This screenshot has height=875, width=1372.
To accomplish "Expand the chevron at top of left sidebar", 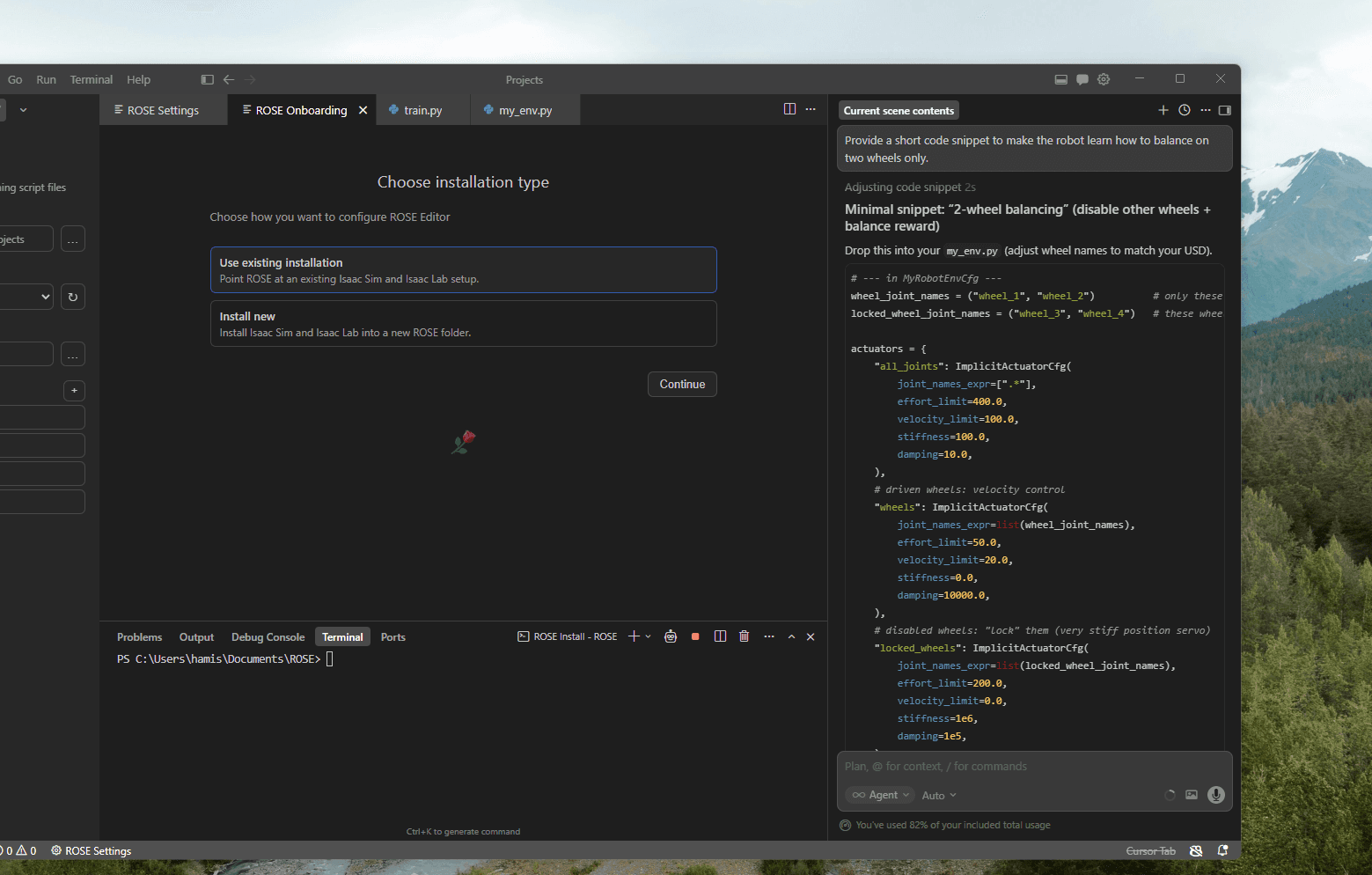I will (23, 110).
